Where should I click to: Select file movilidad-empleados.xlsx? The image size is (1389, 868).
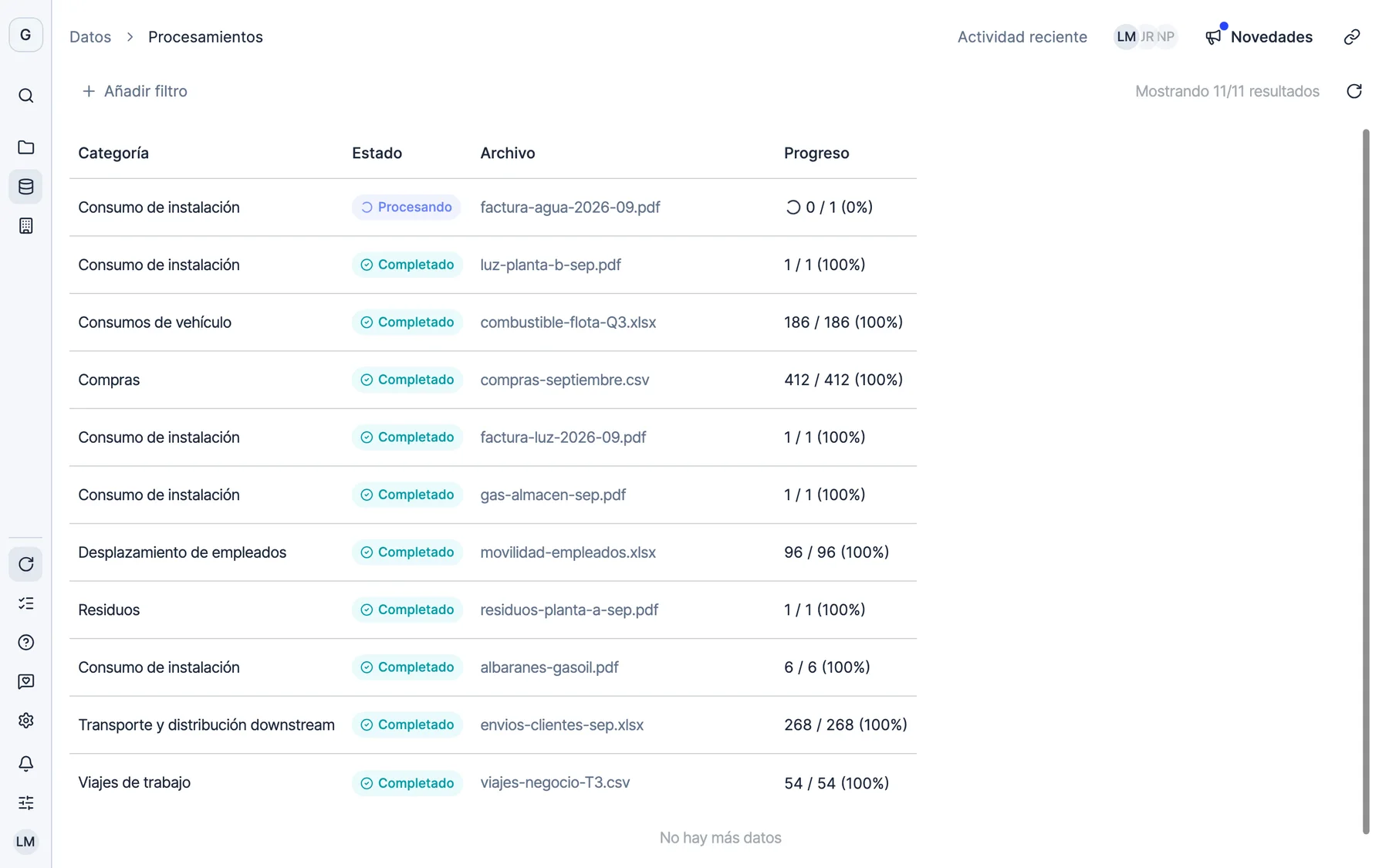pos(568,552)
